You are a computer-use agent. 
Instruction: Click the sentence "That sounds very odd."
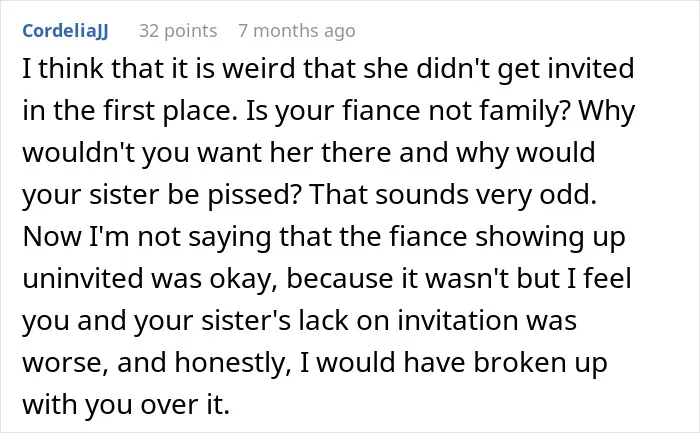[452, 194]
